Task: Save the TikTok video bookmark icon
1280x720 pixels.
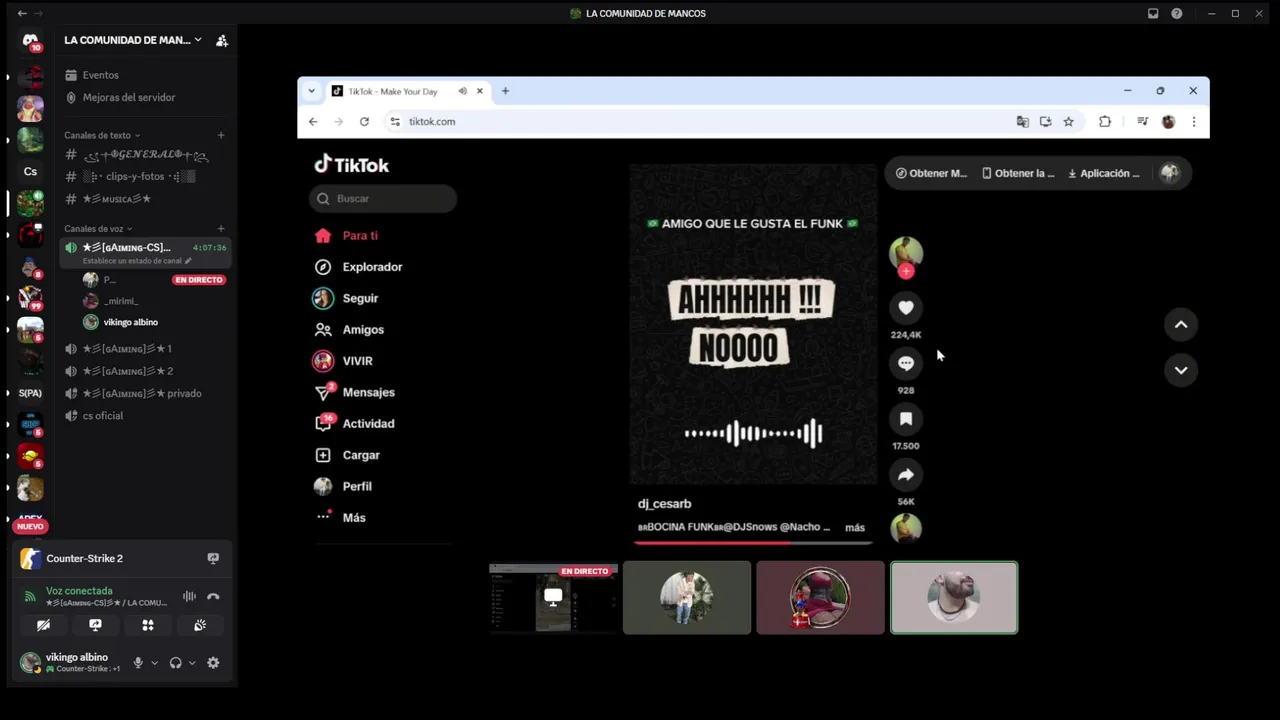Action: pos(906,419)
